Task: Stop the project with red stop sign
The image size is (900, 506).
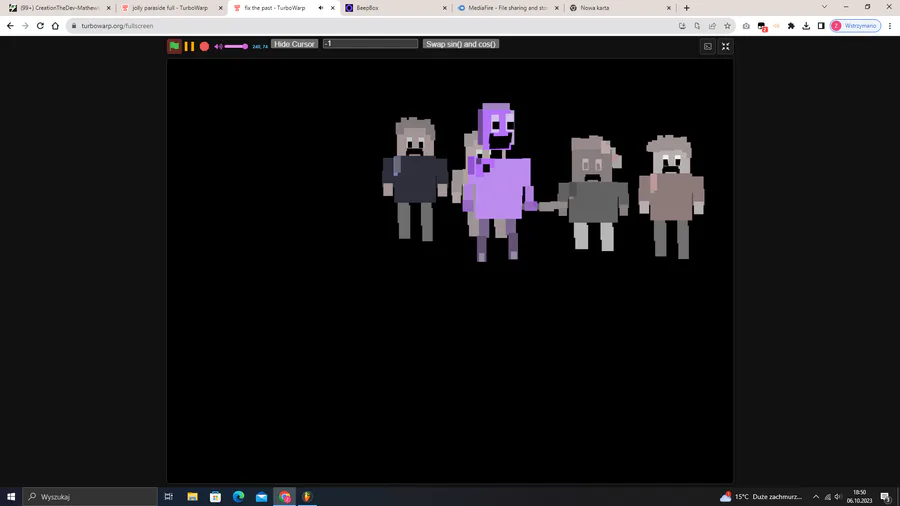Action: (204, 46)
